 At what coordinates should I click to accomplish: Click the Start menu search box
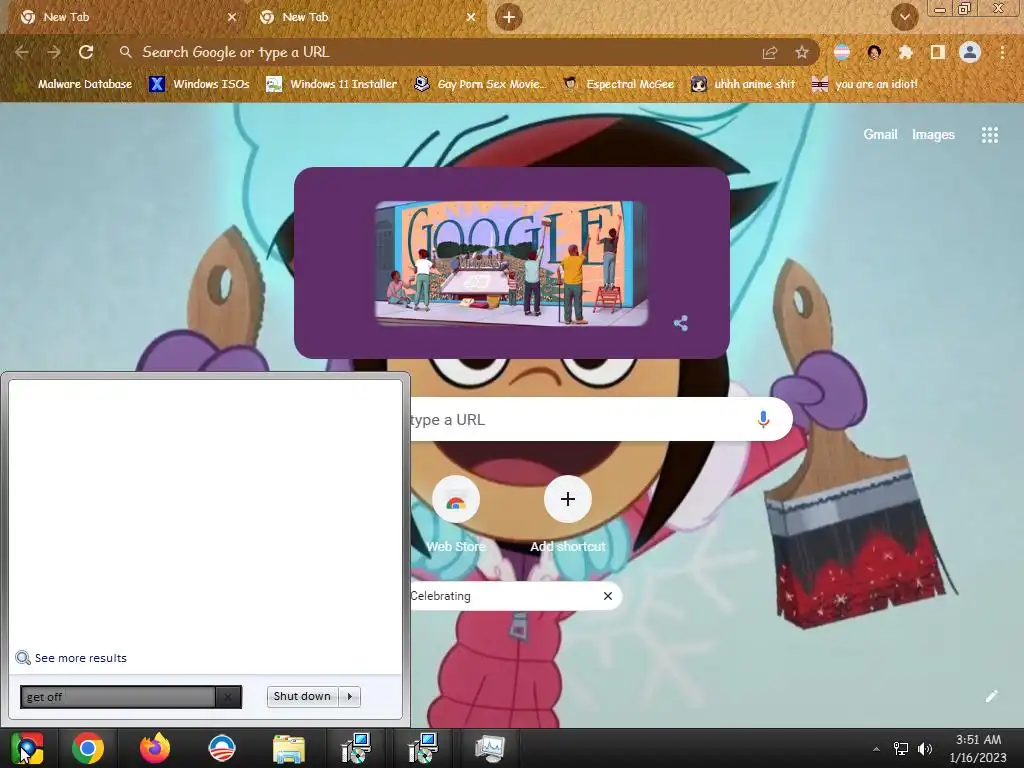(118, 697)
